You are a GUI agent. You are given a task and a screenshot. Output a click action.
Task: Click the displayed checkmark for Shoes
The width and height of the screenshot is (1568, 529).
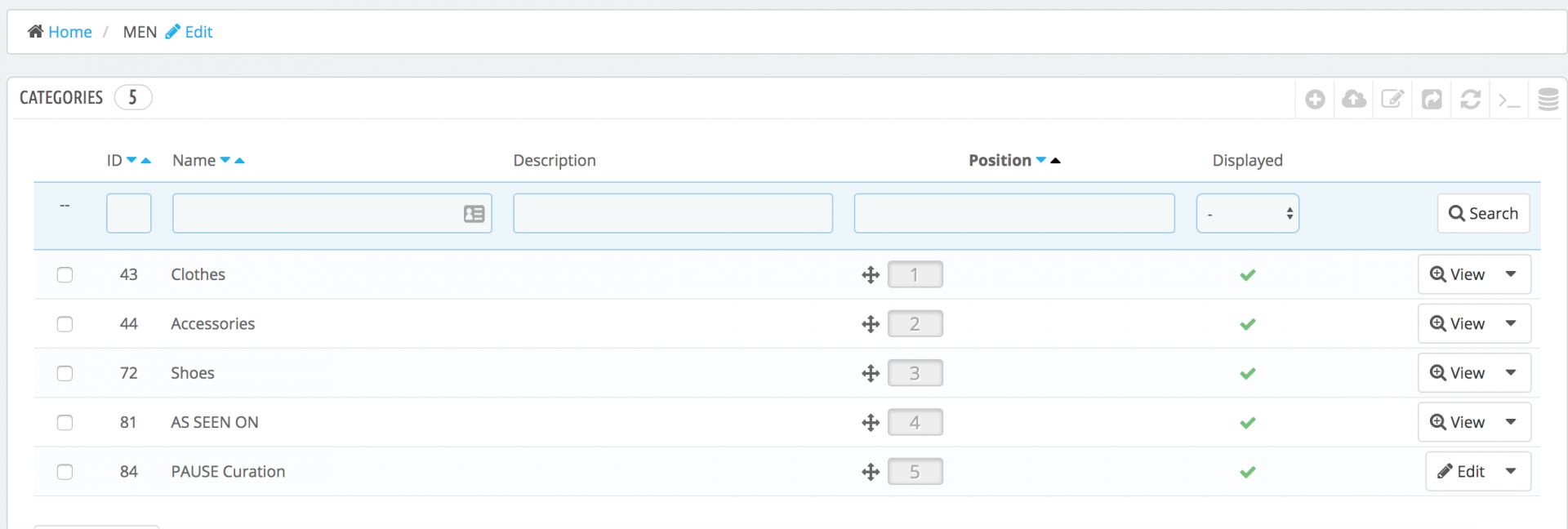pos(1247,374)
